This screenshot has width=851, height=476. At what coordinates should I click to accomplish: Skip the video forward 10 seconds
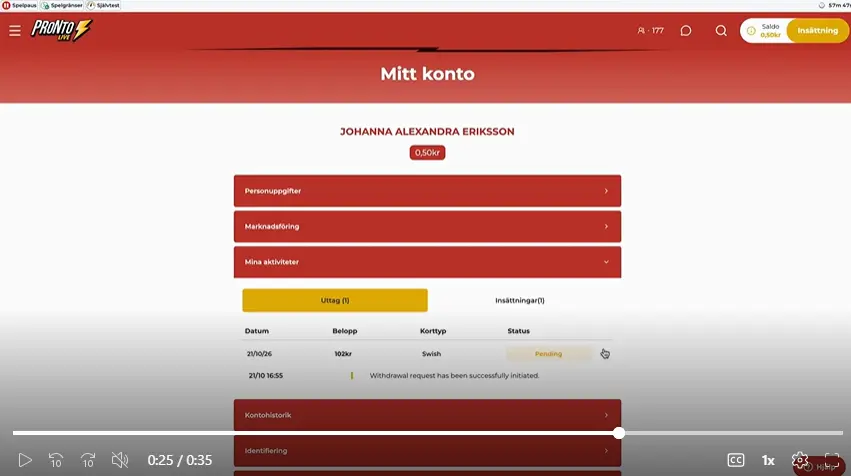(88, 460)
